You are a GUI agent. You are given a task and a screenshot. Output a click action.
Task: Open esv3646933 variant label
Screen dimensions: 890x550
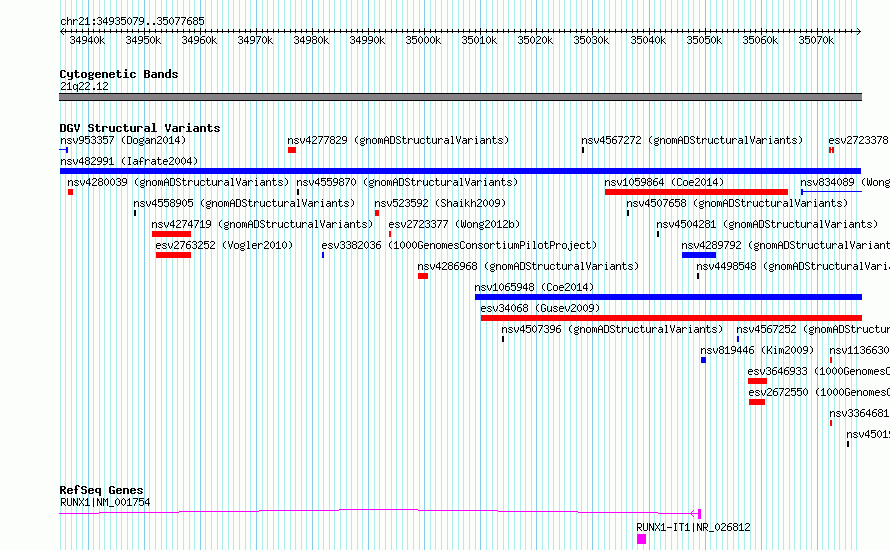tap(818, 371)
